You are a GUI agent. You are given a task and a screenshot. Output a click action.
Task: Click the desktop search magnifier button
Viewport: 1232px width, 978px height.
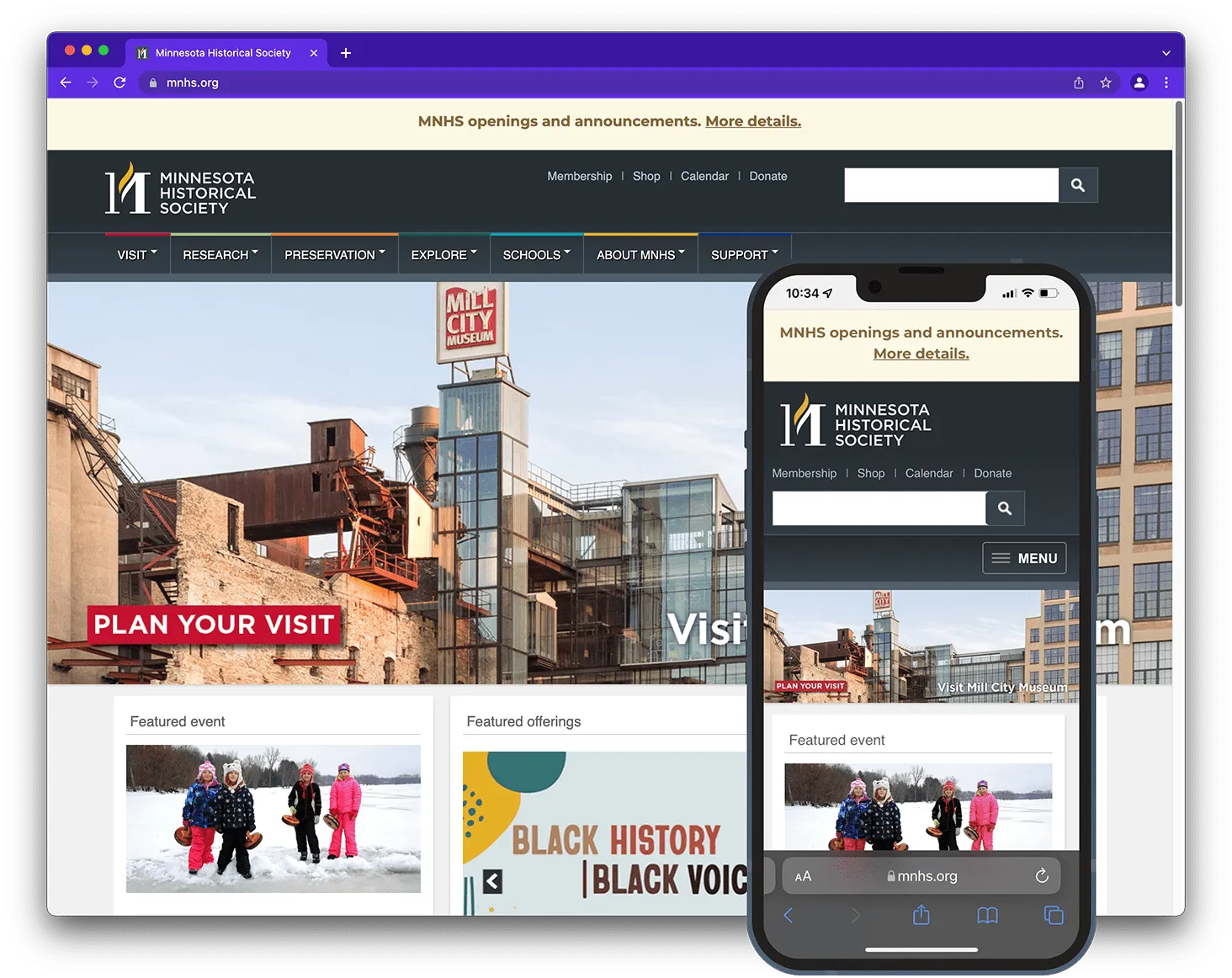tap(1078, 185)
